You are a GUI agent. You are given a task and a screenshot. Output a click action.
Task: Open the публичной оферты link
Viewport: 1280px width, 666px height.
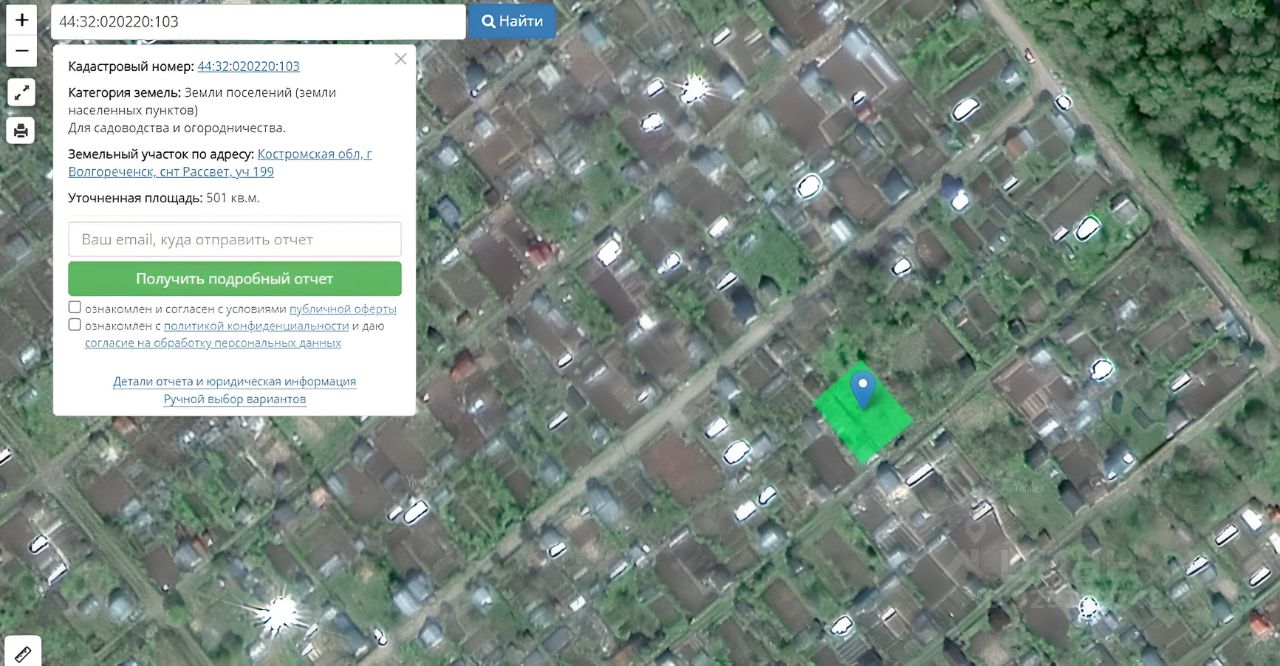[x=343, y=309]
